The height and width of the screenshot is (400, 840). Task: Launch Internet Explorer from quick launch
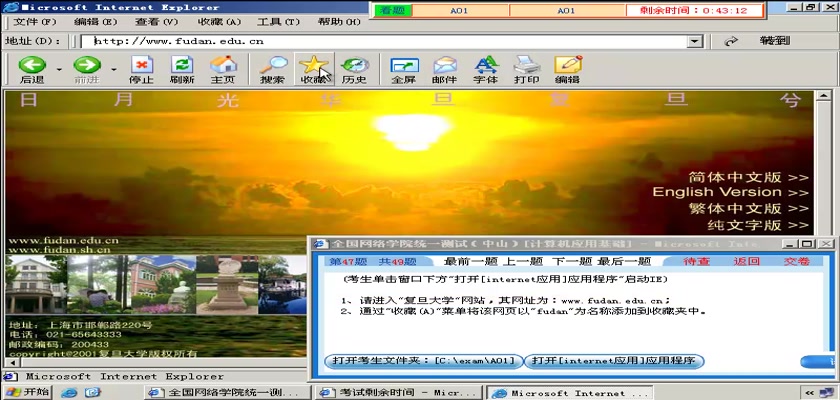(x=69, y=392)
